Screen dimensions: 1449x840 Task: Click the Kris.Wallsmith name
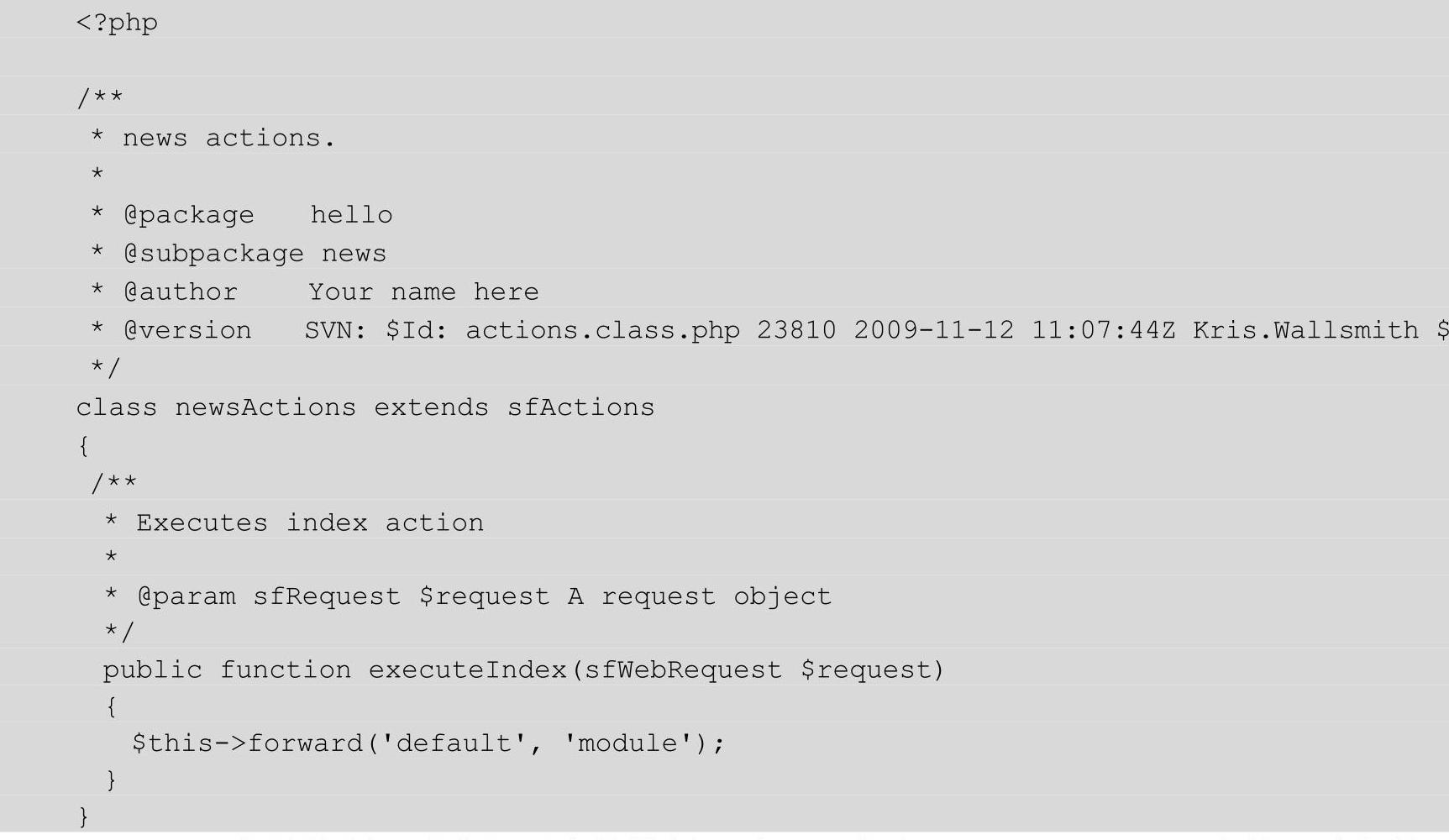pos(1305,330)
